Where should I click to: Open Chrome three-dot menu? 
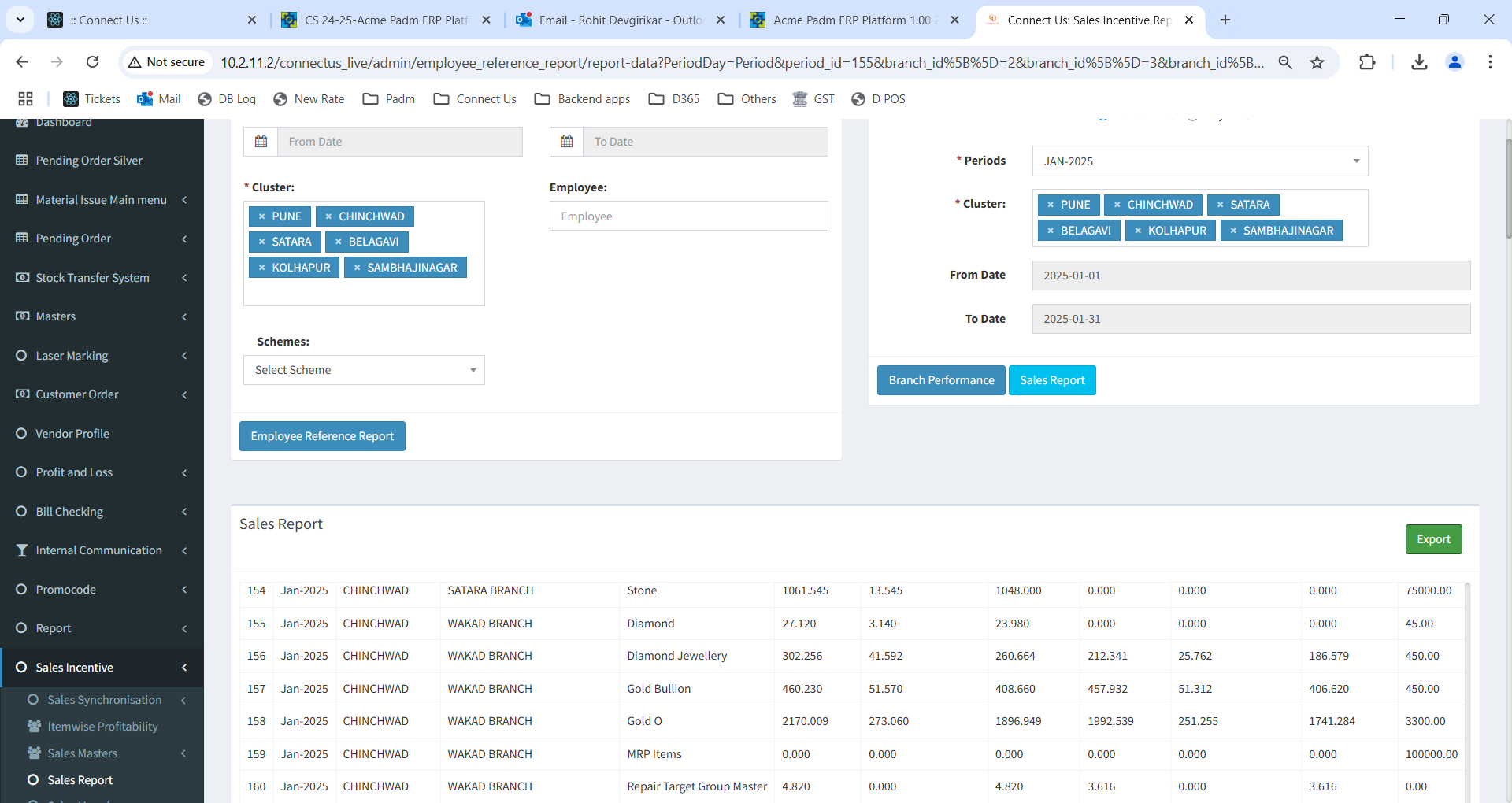point(1490,62)
